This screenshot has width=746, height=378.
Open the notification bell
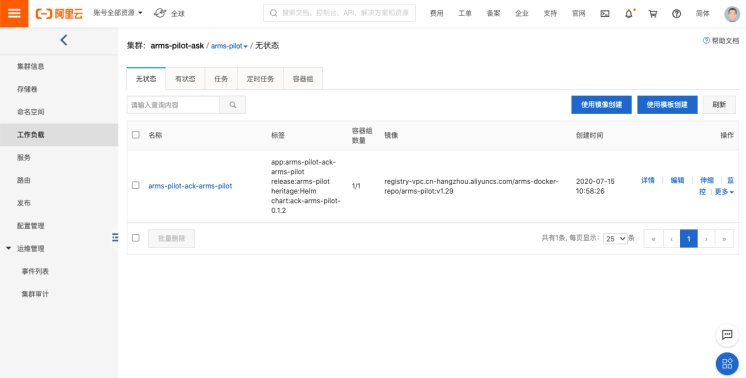point(629,14)
